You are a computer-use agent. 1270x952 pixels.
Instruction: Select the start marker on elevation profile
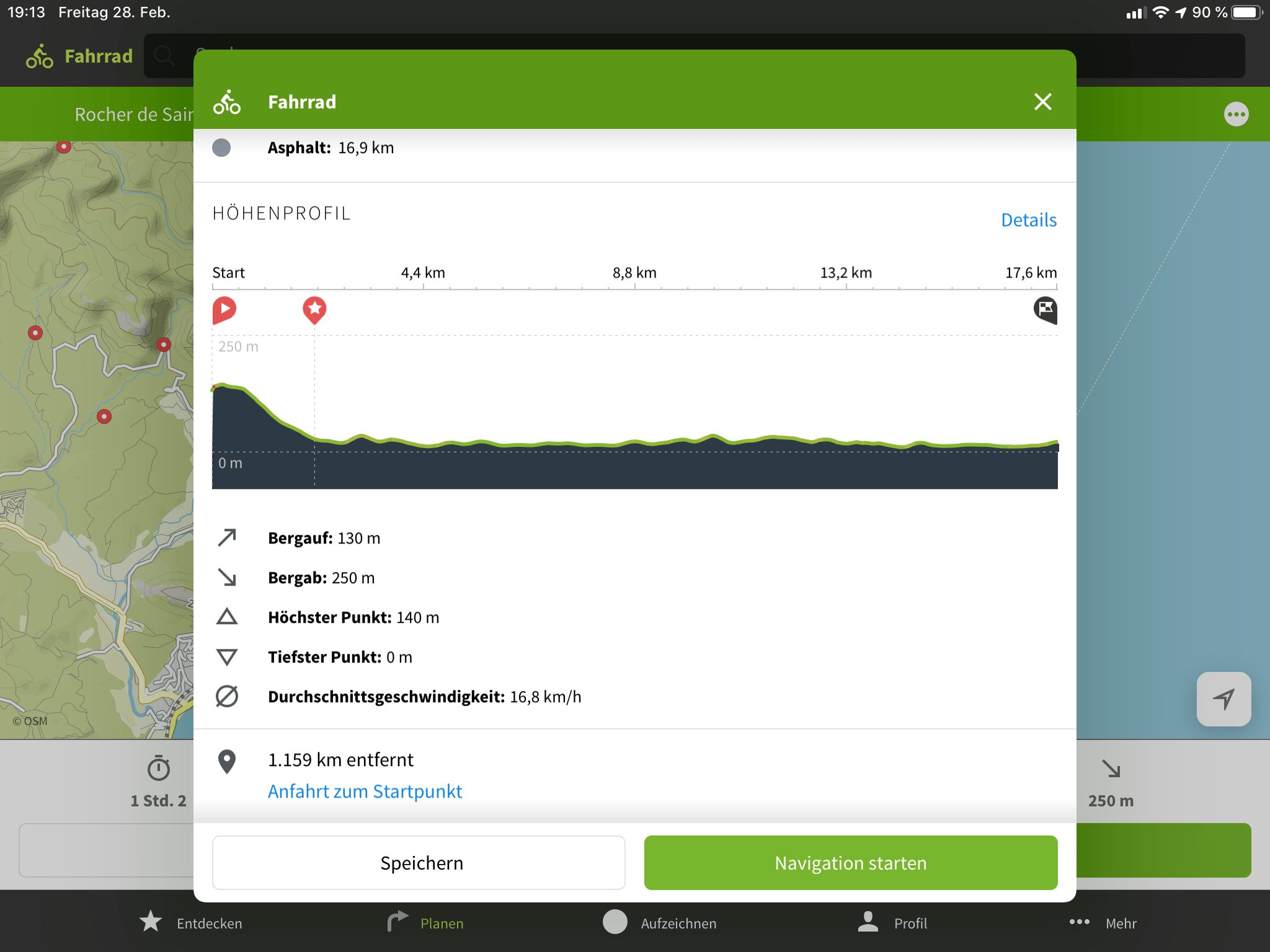tap(224, 310)
